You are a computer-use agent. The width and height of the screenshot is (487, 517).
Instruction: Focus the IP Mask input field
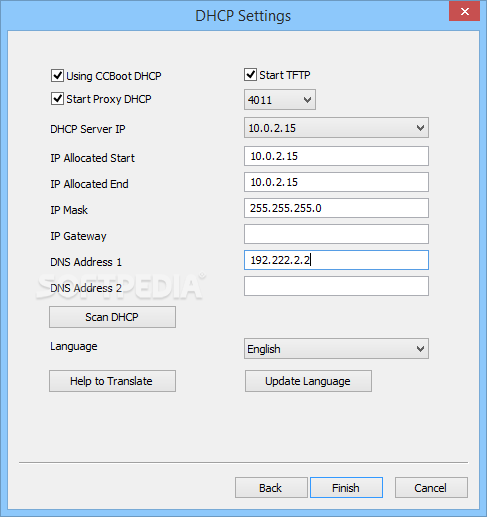pos(336,208)
